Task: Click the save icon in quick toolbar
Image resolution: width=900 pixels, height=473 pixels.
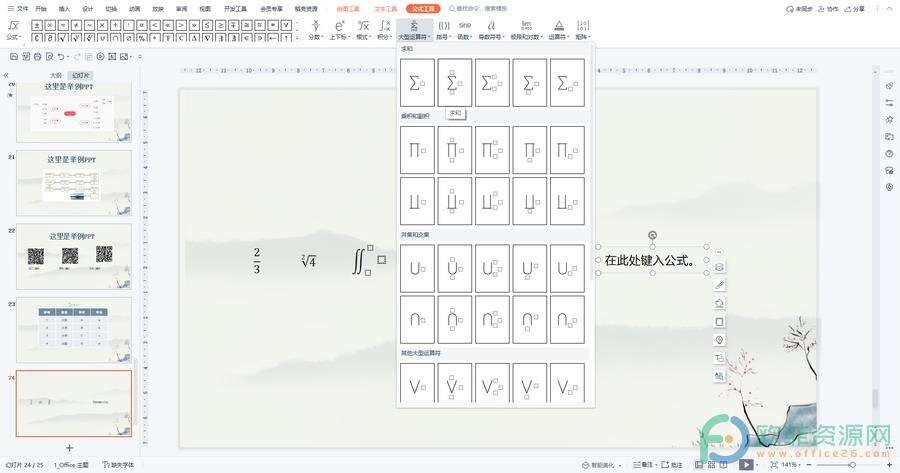Action: 14,56
